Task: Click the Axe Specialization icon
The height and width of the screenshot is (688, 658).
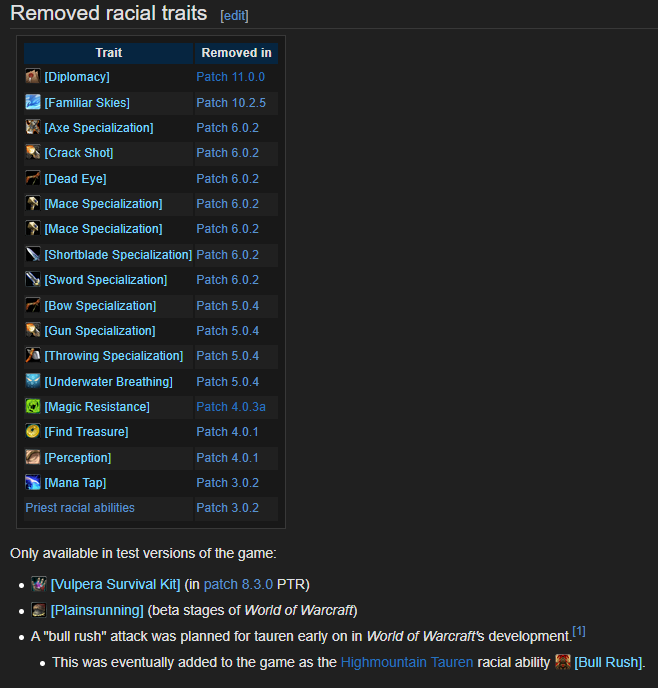Action: point(33,127)
